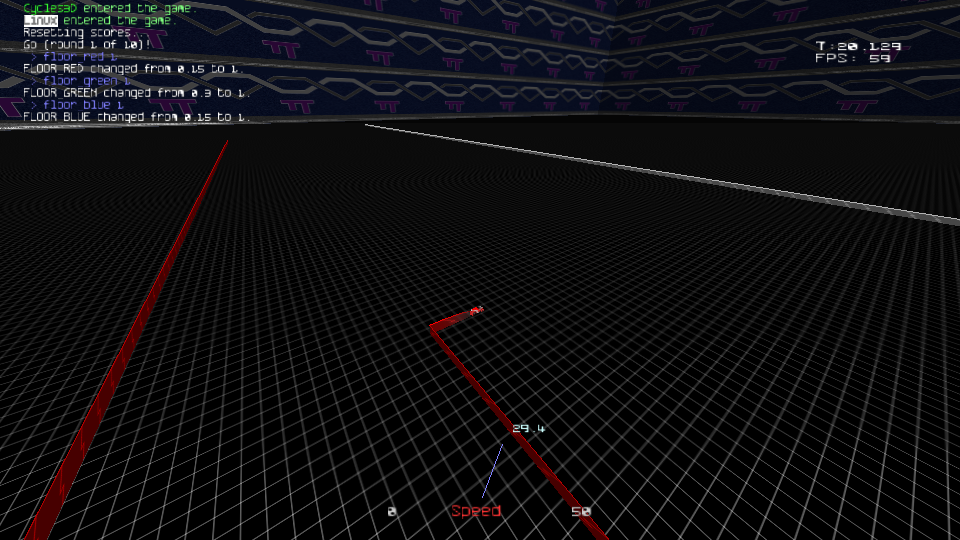The height and width of the screenshot is (540, 960).
Task: Click the red light cycle on the grid
Action: pyautogui.click(x=477, y=311)
